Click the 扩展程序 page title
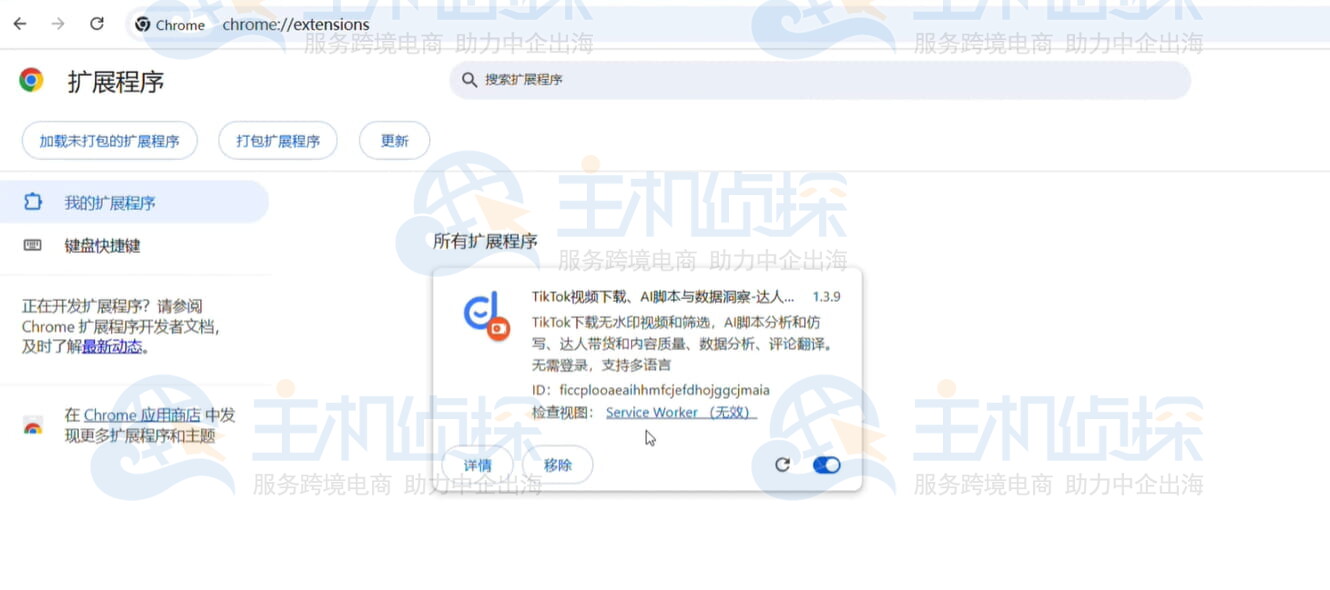This screenshot has height=590, width=1330. (116, 82)
